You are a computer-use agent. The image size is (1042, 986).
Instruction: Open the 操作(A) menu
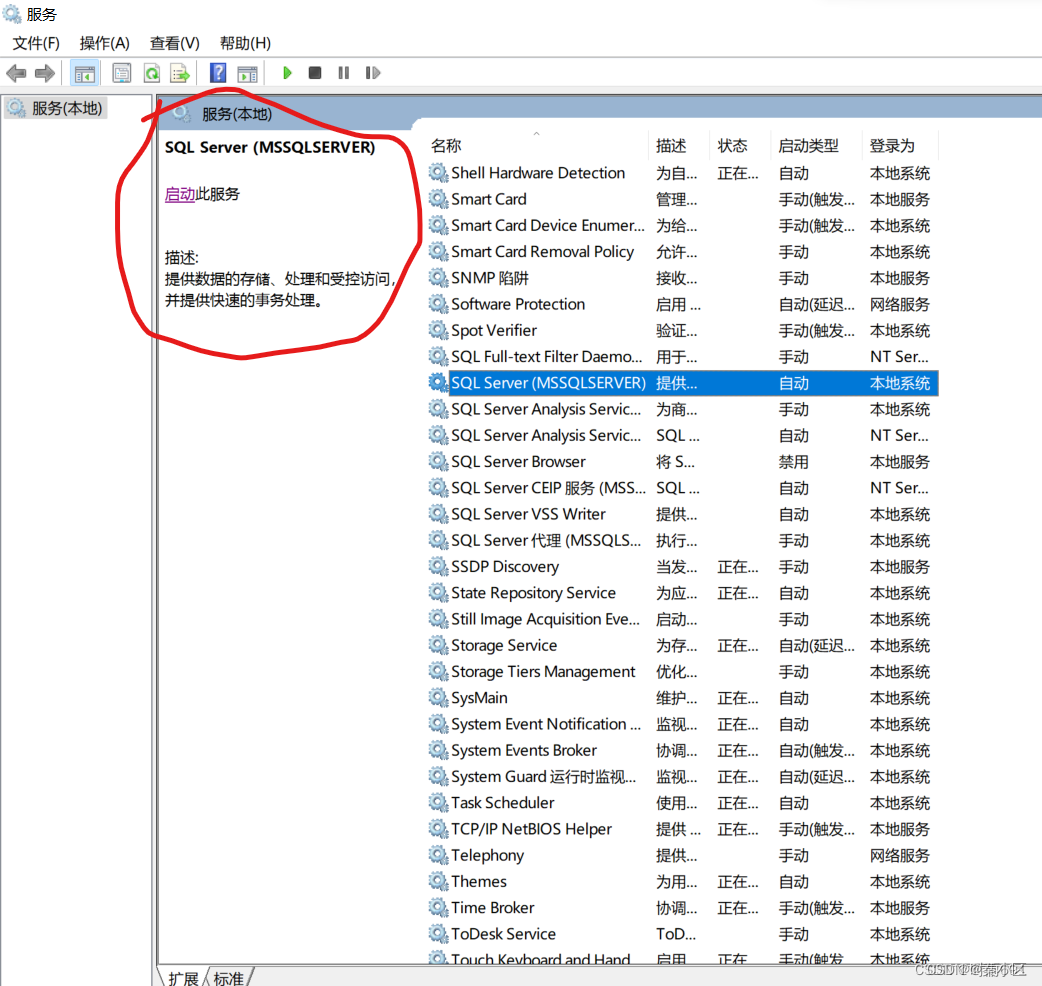click(x=104, y=43)
